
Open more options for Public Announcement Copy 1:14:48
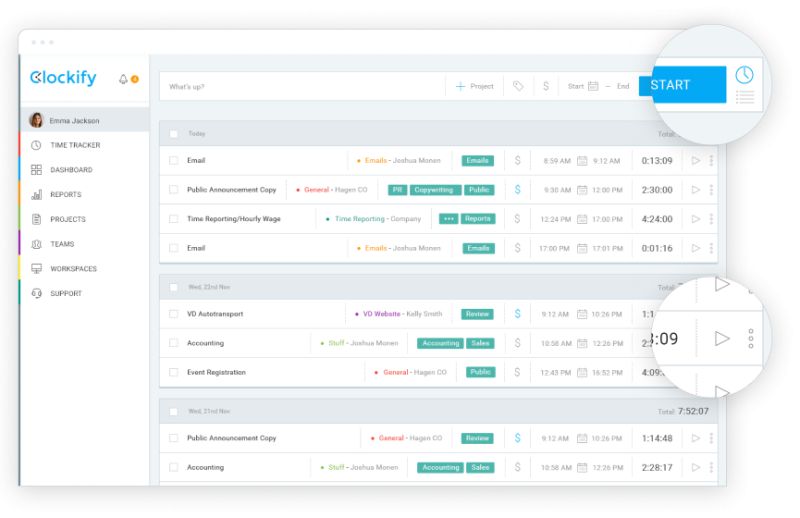click(711, 438)
